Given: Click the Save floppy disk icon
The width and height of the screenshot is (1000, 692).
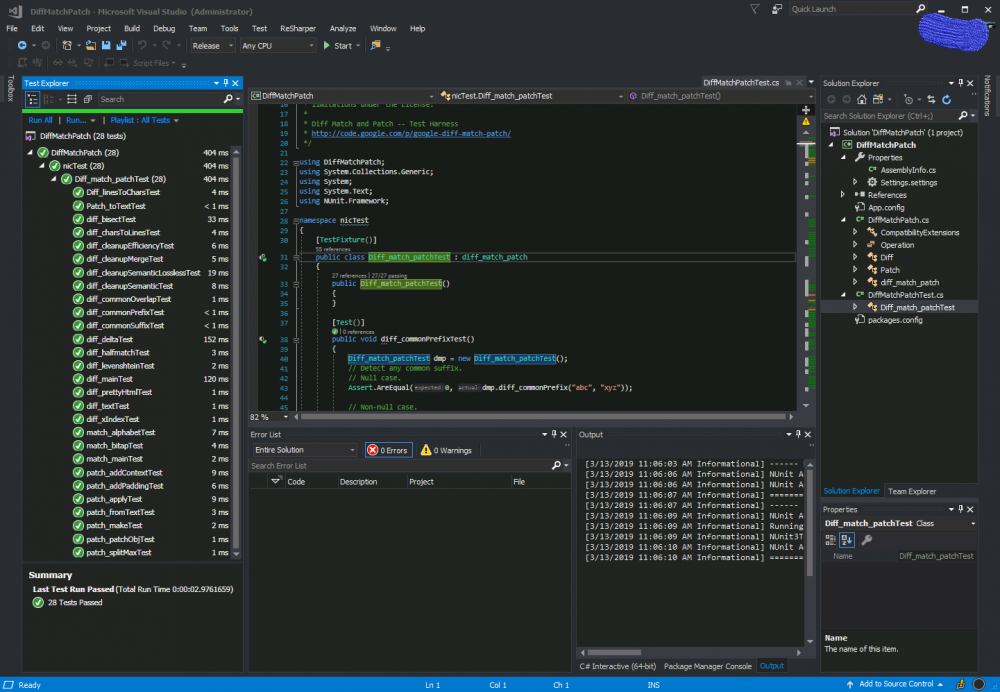Looking at the screenshot, I should point(106,45).
